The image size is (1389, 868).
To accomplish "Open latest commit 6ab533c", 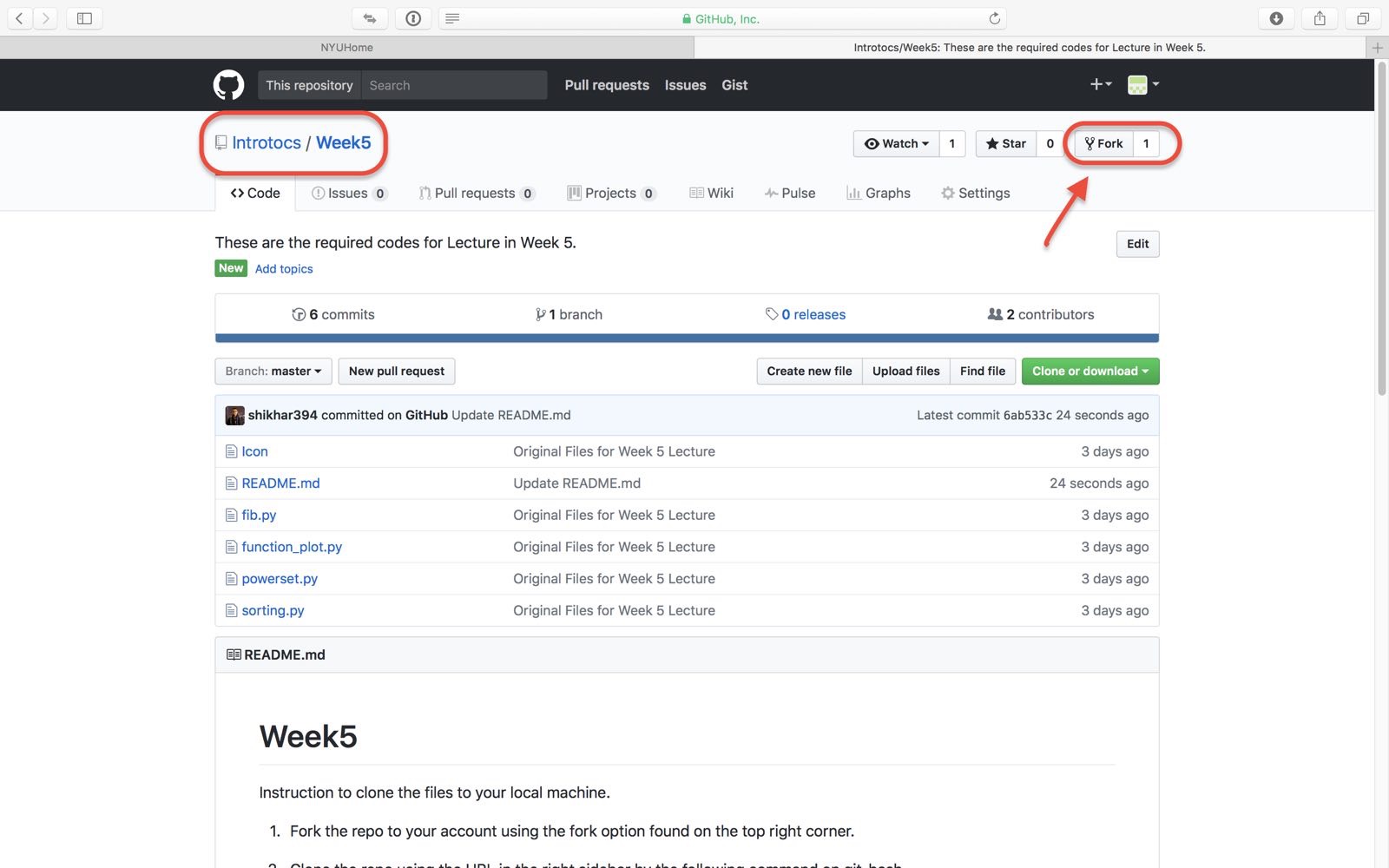I will (1028, 415).
